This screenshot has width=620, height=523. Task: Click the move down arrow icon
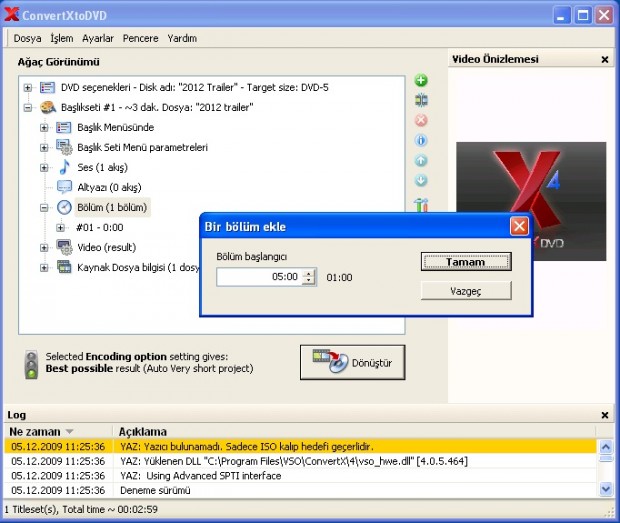(x=421, y=180)
